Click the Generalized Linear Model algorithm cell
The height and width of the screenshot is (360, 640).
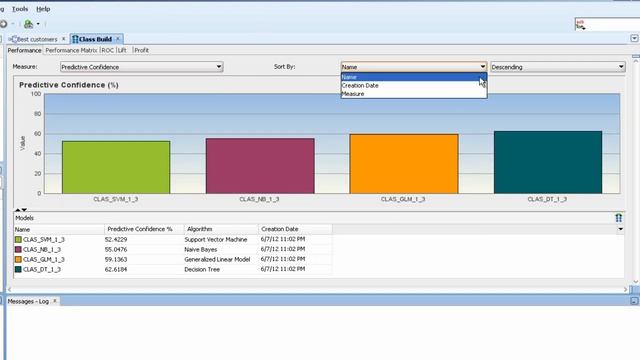[217, 260]
